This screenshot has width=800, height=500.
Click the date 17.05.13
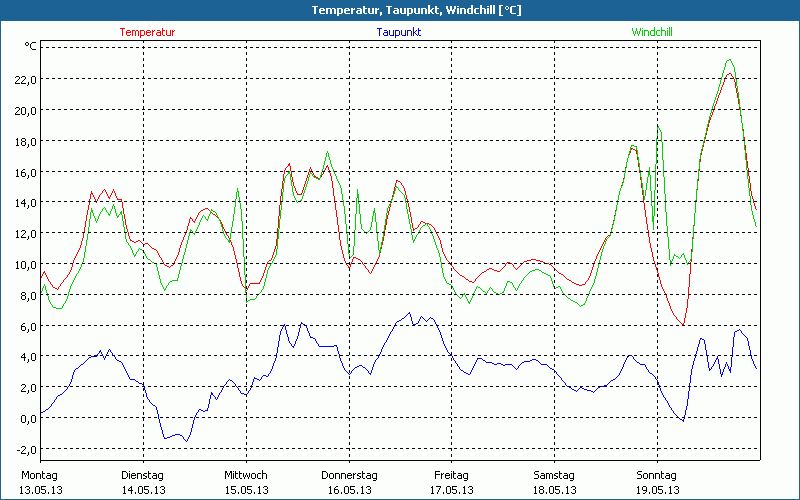coord(452,490)
